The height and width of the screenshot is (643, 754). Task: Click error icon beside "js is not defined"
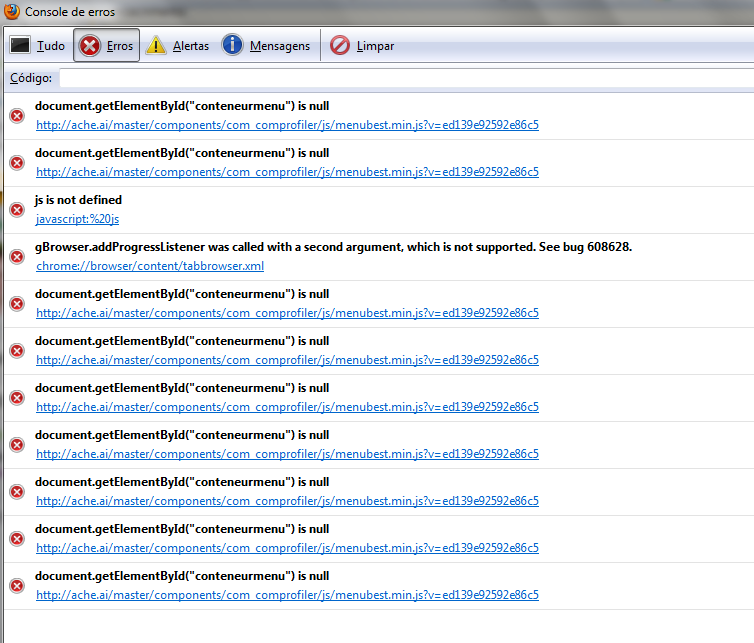[17, 210]
